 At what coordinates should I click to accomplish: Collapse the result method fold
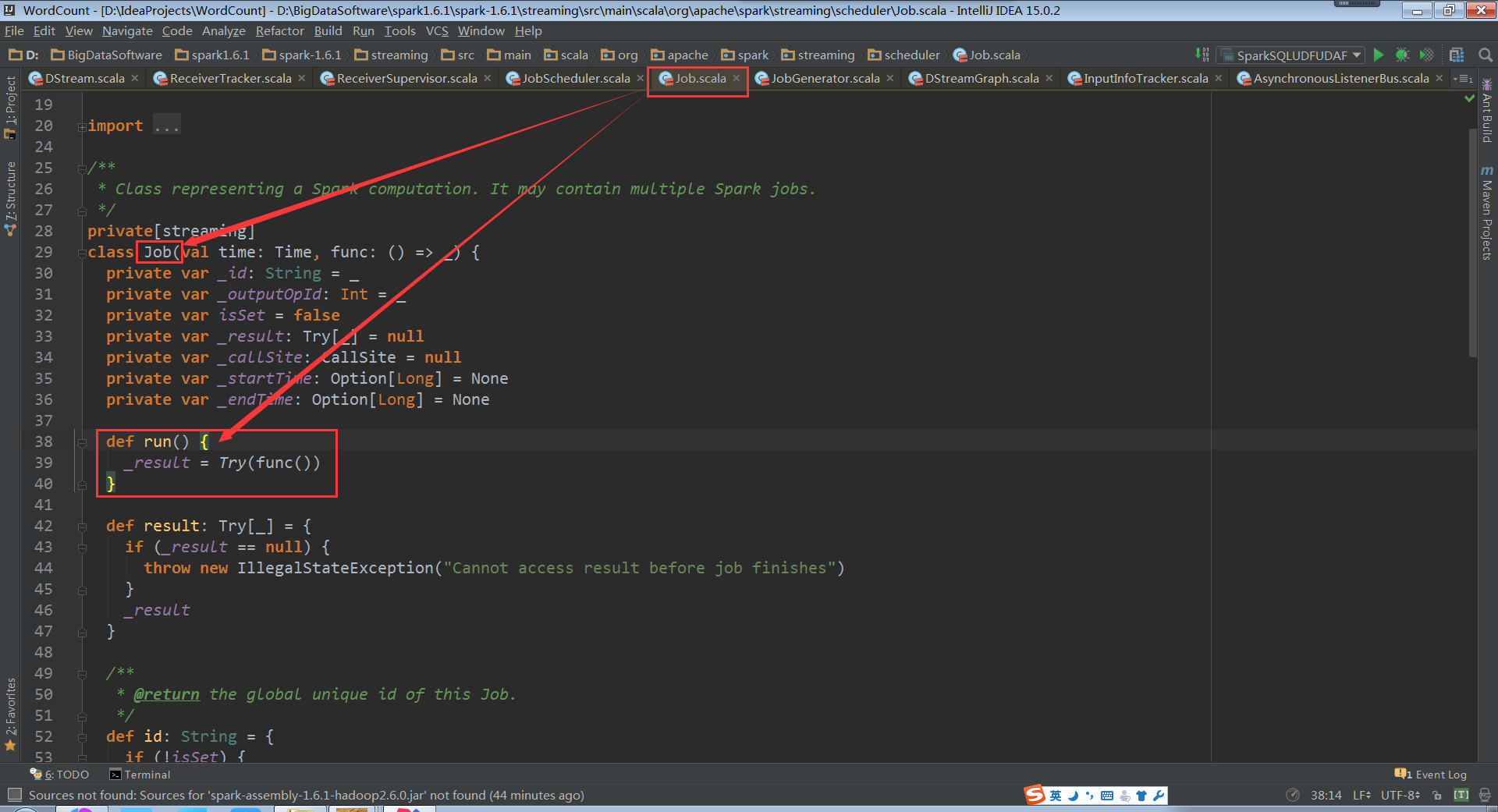pos(82,527)
